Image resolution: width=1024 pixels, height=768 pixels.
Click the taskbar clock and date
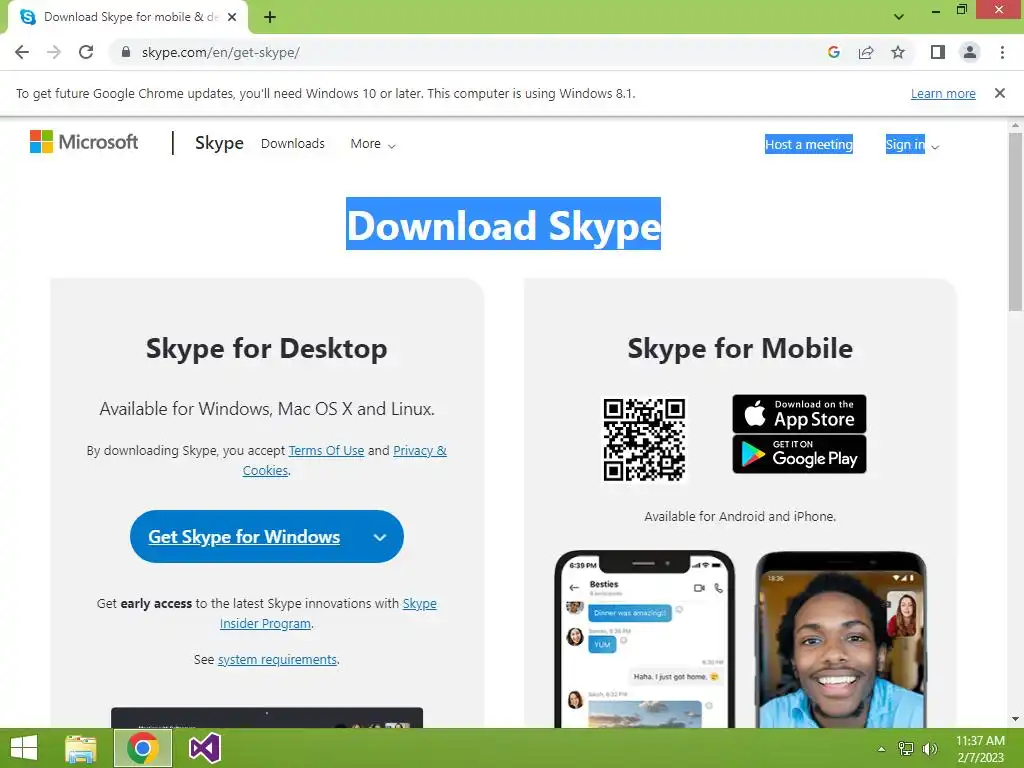tap(980, 749)
